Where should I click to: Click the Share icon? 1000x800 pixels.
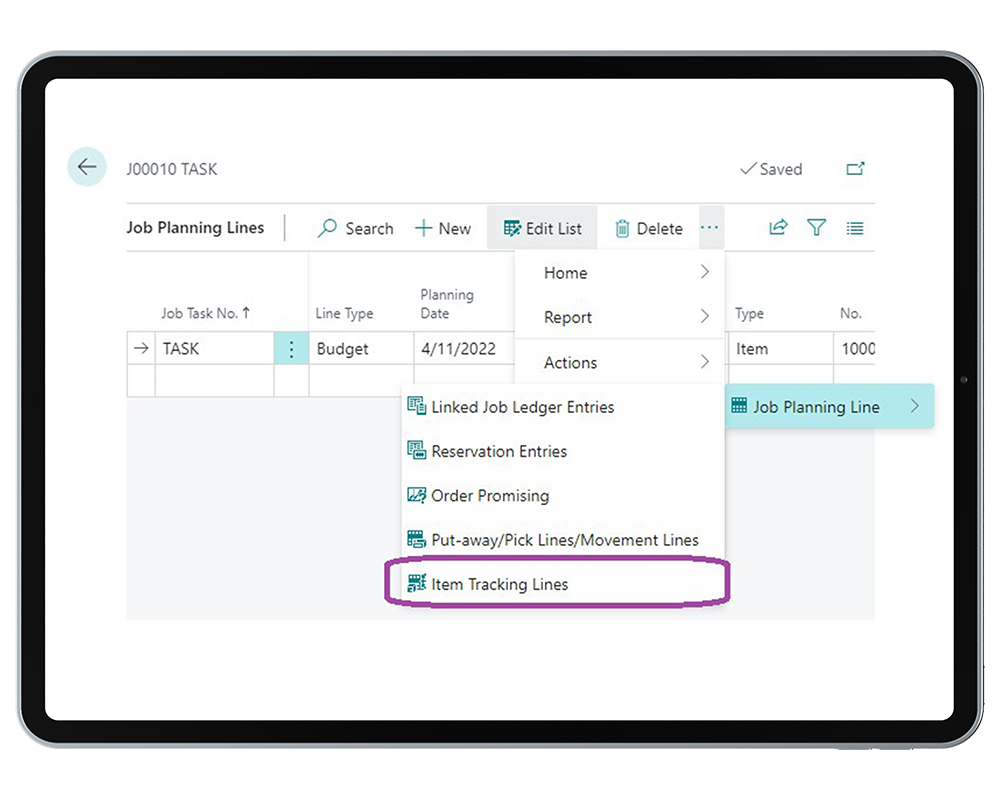778,228
